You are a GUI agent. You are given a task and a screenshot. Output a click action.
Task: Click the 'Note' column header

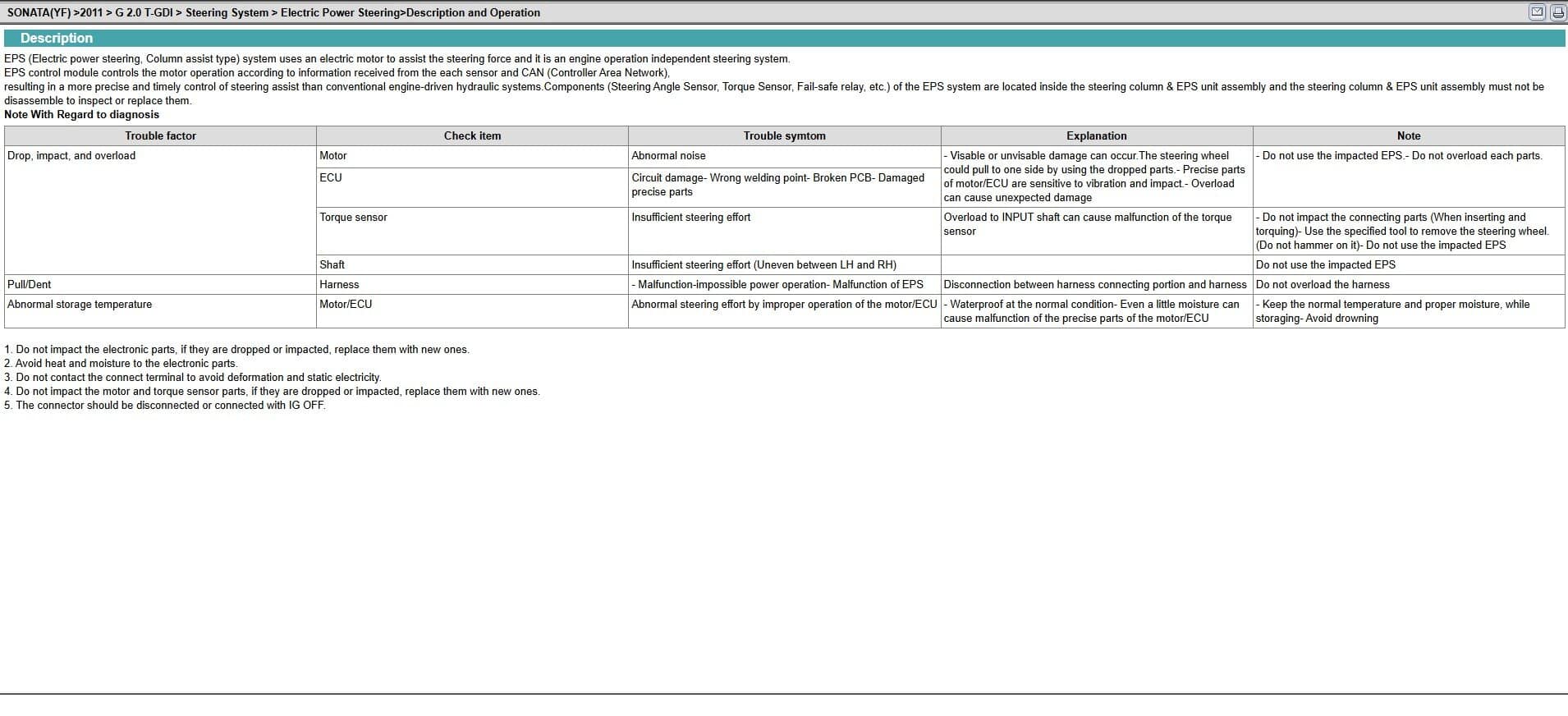pos(1408,135)
